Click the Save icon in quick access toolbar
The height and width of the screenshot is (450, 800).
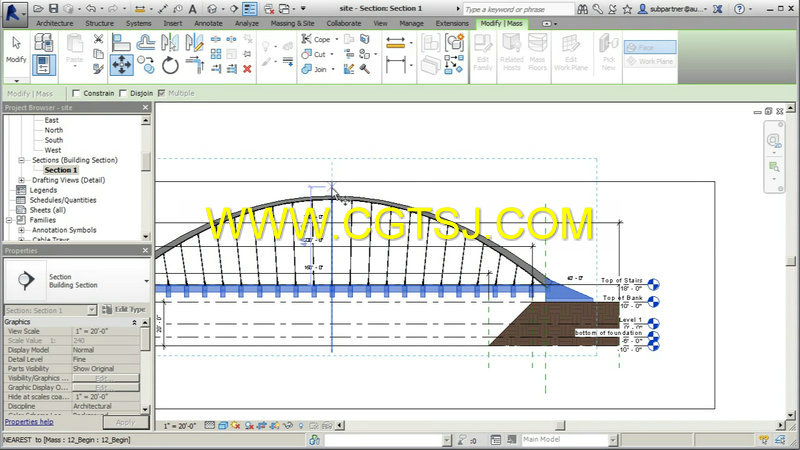click(x=53, y=9)
